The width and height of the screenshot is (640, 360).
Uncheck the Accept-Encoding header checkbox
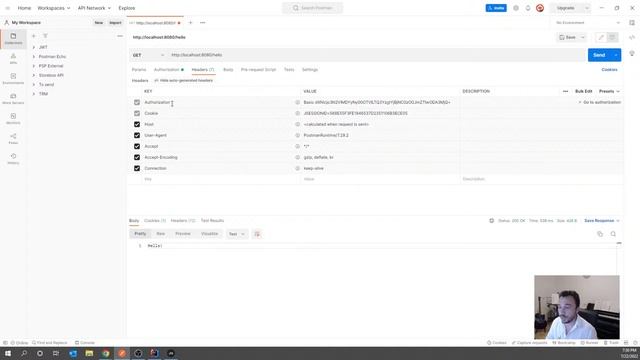coord(137,158)
